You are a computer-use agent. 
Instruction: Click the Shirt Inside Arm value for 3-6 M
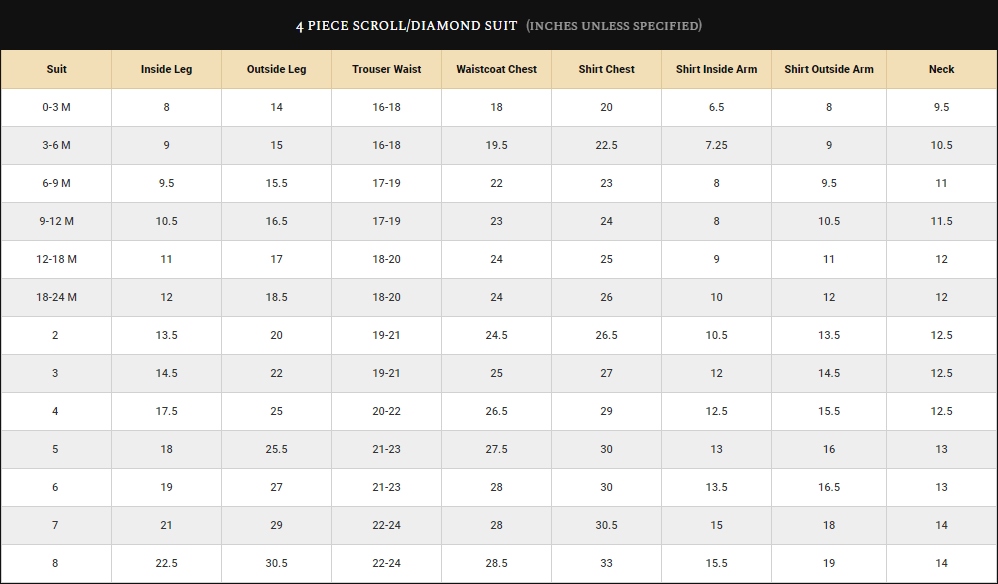(x=716, y=146)
